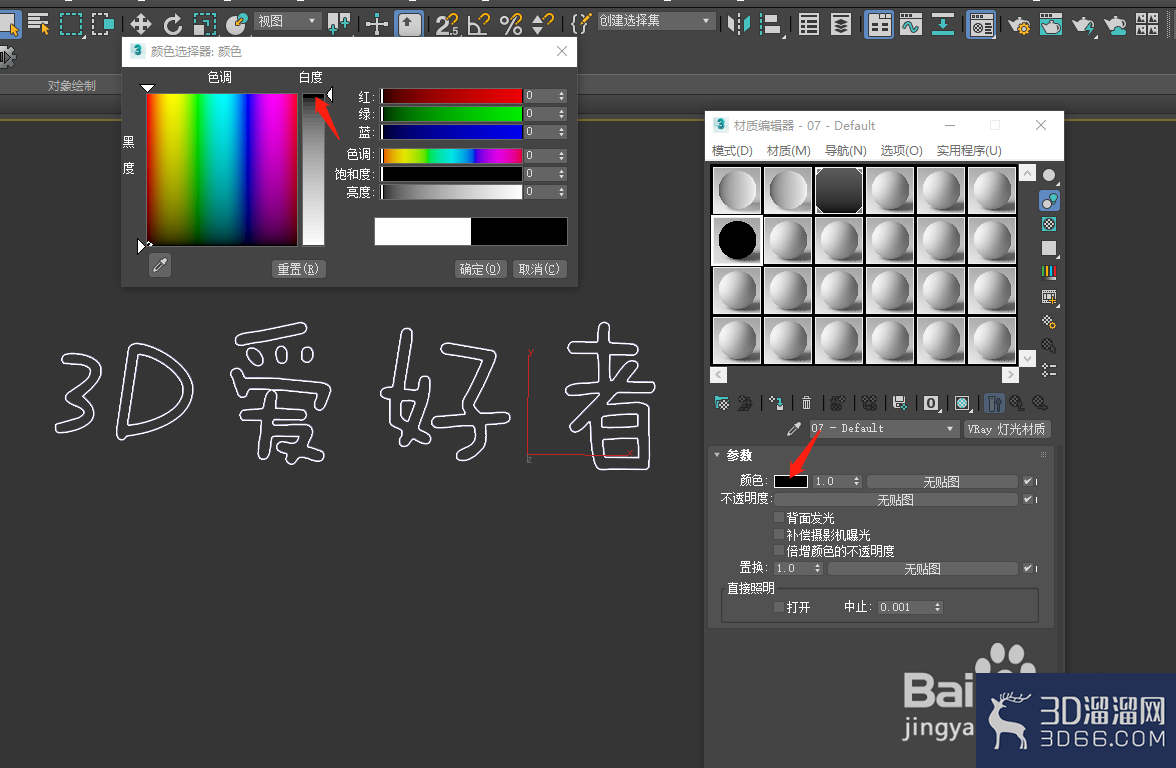Screen dimensions: 1176x768
Task: Click the 色调 rainbow hue slider bar
Action: 452,155
